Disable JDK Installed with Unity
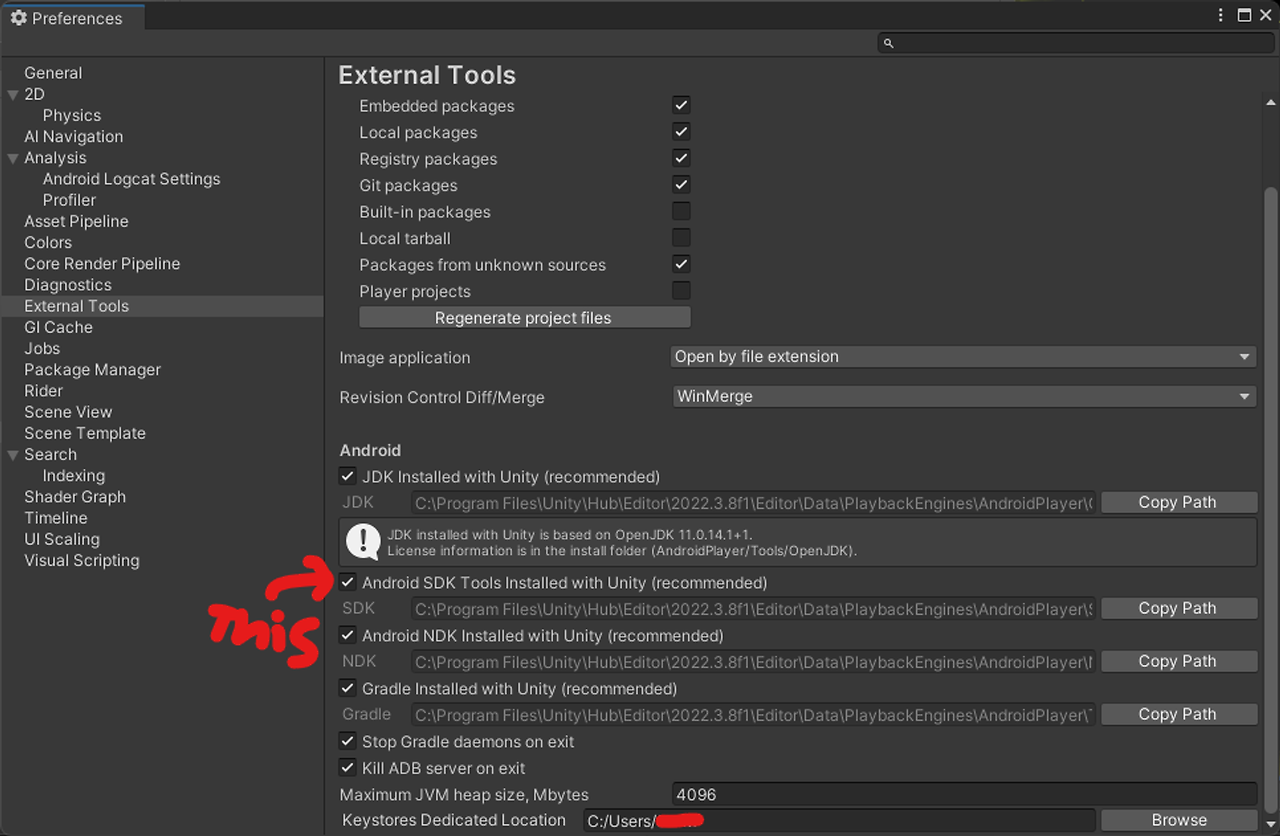Image resolution: width=1280 pixels, height=836 pixels. click(x=347, y=476)
